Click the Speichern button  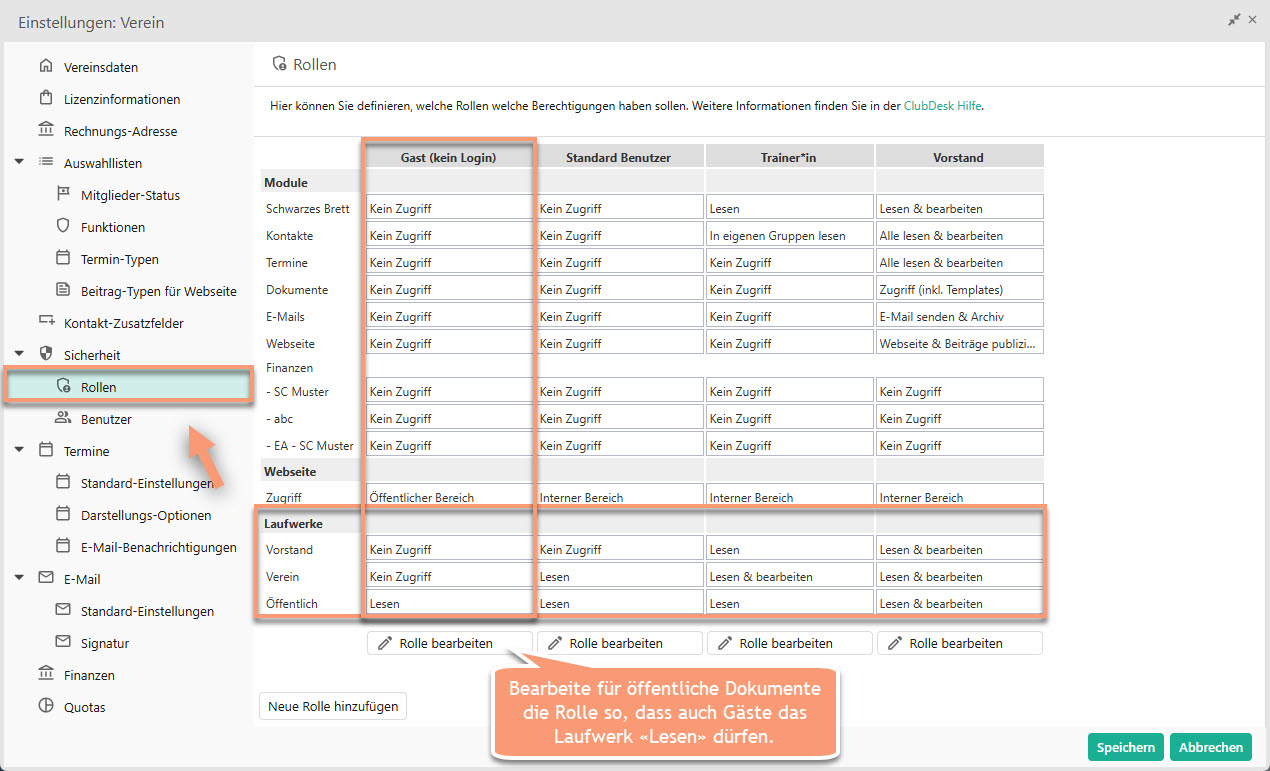click(1126, 747)
